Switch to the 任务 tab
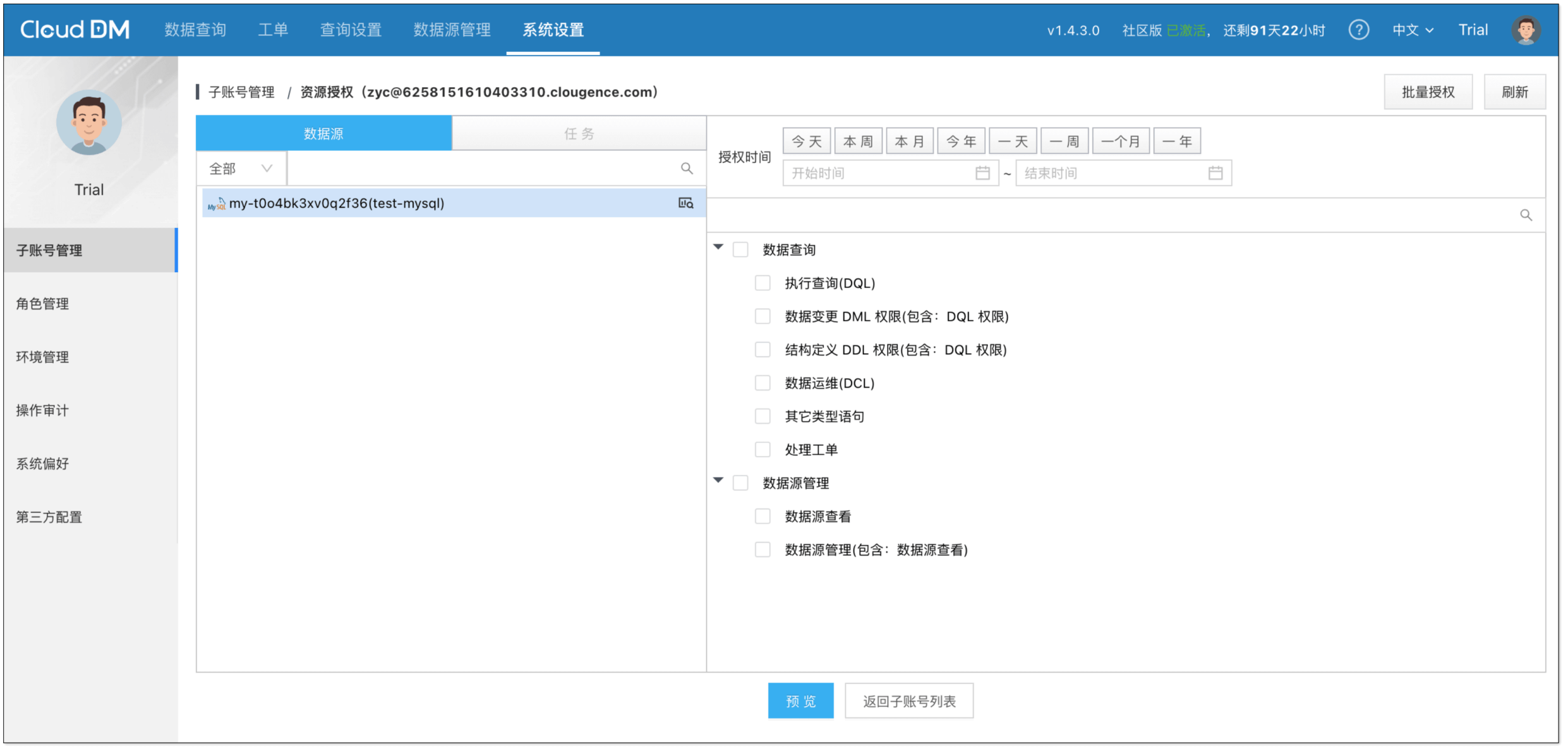Image resolution: width=1568 pixels, height=749 pixels. (579, 134)
